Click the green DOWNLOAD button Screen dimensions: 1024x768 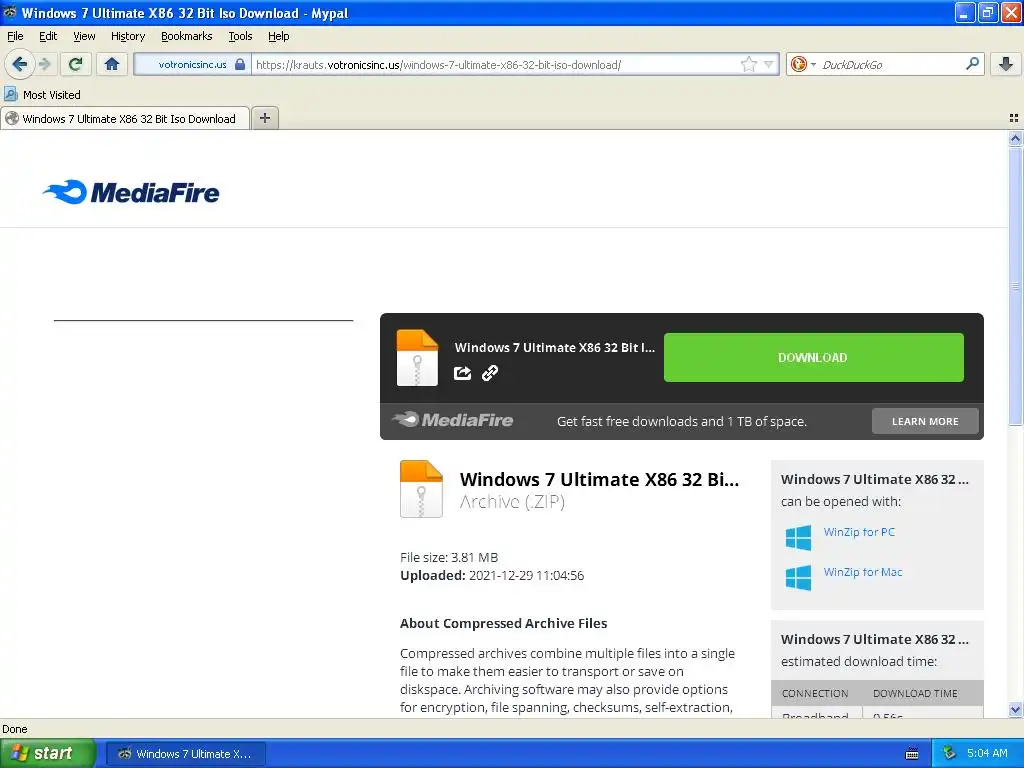click(814, 357)
